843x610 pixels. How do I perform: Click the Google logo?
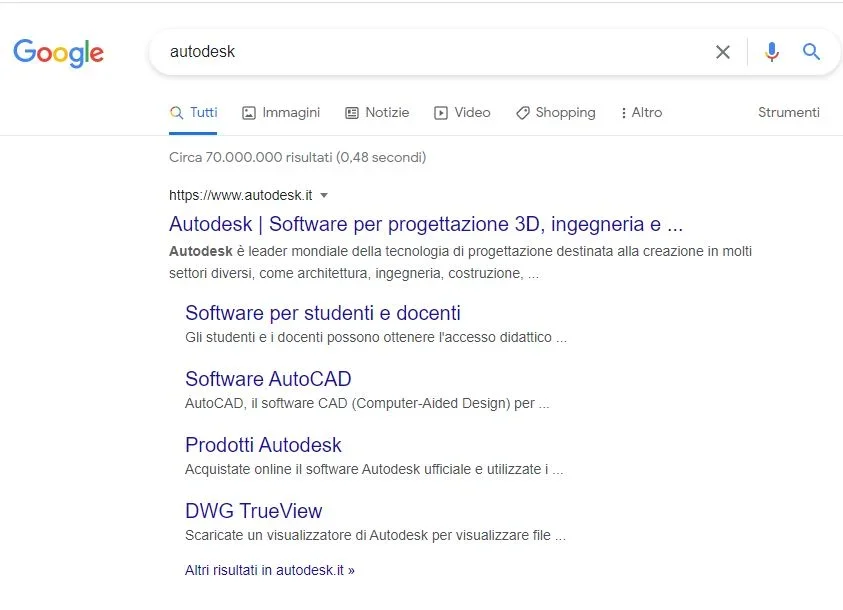click(59, 53)
